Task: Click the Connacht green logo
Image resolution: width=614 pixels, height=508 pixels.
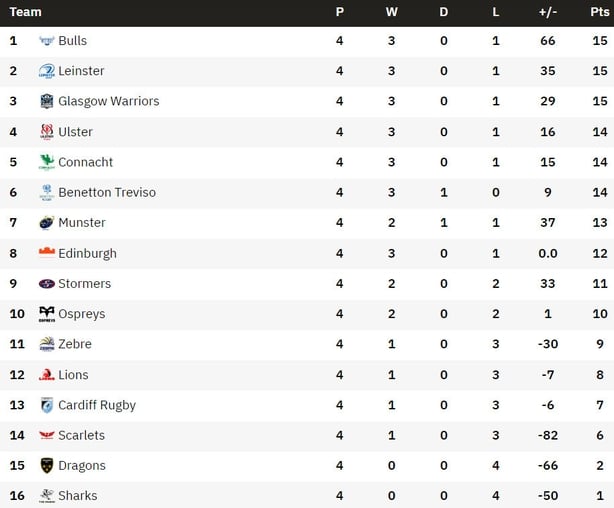Action: tap(47, 162)
